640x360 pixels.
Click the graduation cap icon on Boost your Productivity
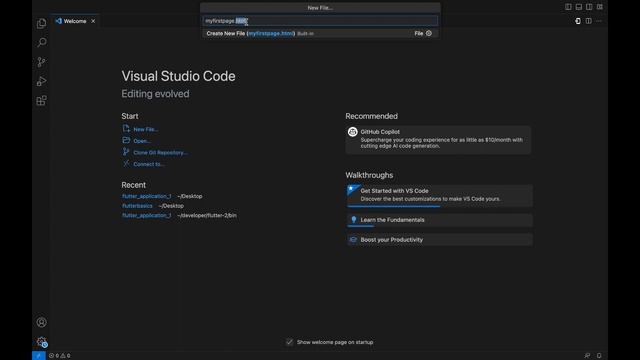coord(353,240)
